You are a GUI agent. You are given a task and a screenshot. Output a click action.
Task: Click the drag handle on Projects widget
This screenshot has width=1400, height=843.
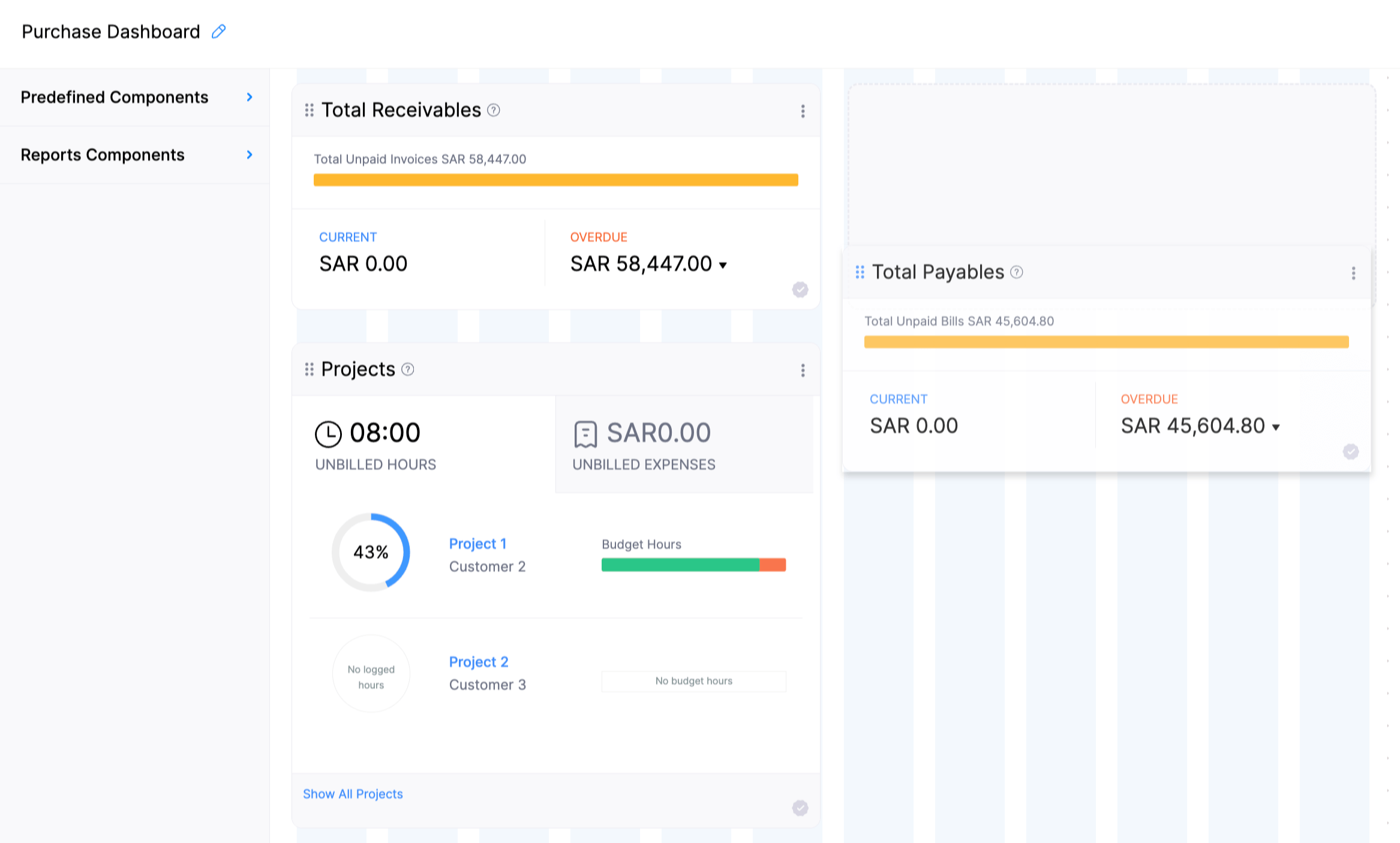pos(309,370)
